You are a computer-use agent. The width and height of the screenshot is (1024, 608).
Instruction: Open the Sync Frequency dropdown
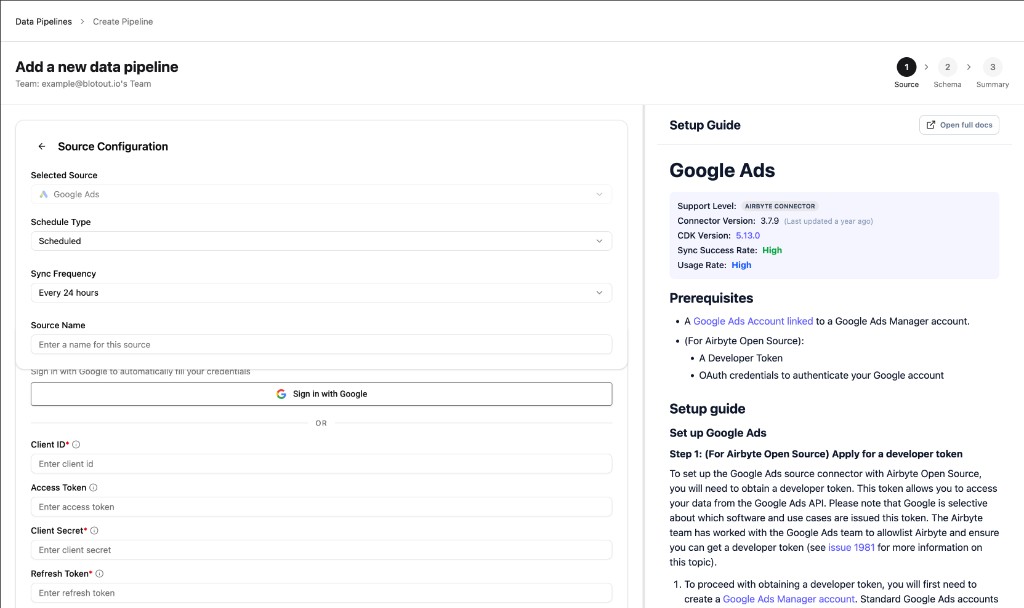pyautogui.click(x=321, y=293)
